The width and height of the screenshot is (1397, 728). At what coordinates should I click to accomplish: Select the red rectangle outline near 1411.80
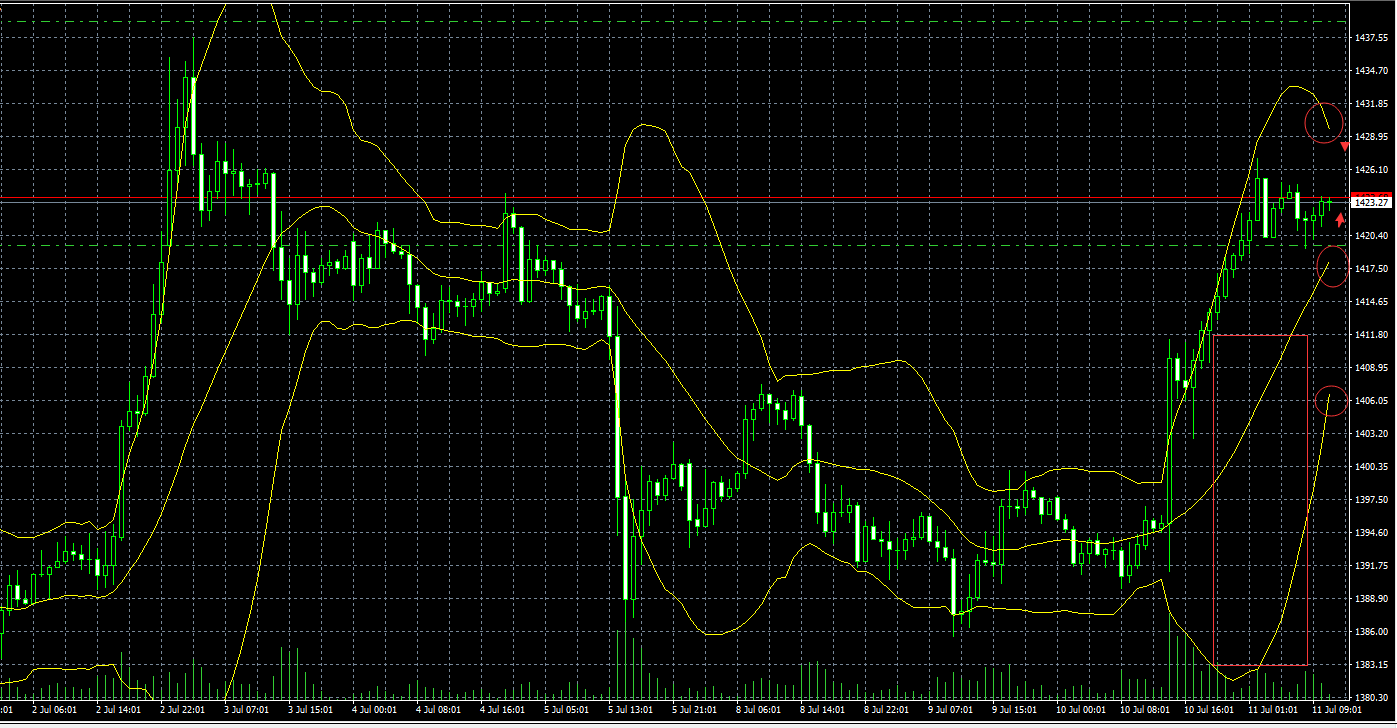point(1261,500)
